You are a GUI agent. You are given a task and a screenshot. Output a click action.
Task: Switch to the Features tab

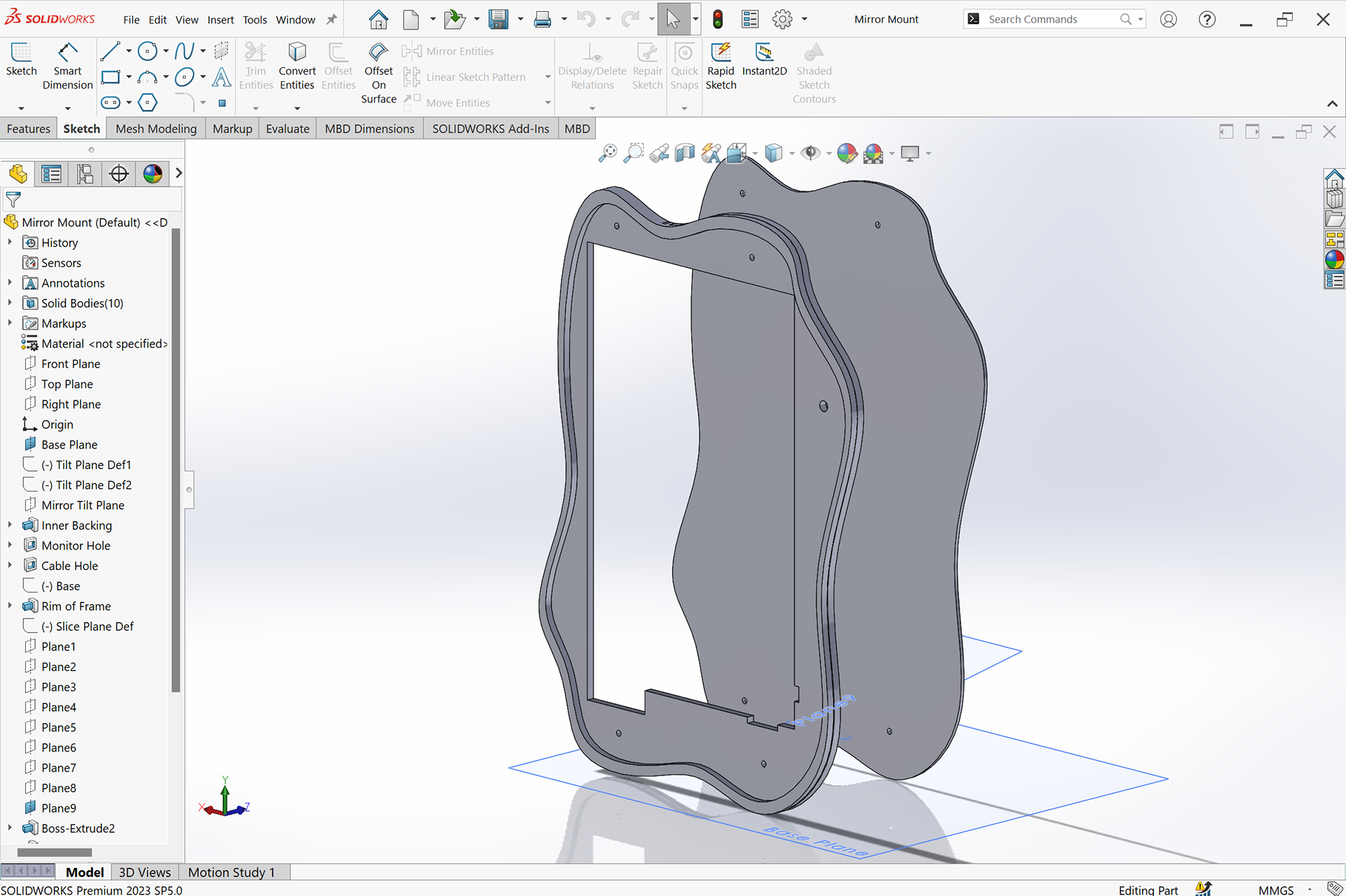pyautogui.click(x=28, y=128)
